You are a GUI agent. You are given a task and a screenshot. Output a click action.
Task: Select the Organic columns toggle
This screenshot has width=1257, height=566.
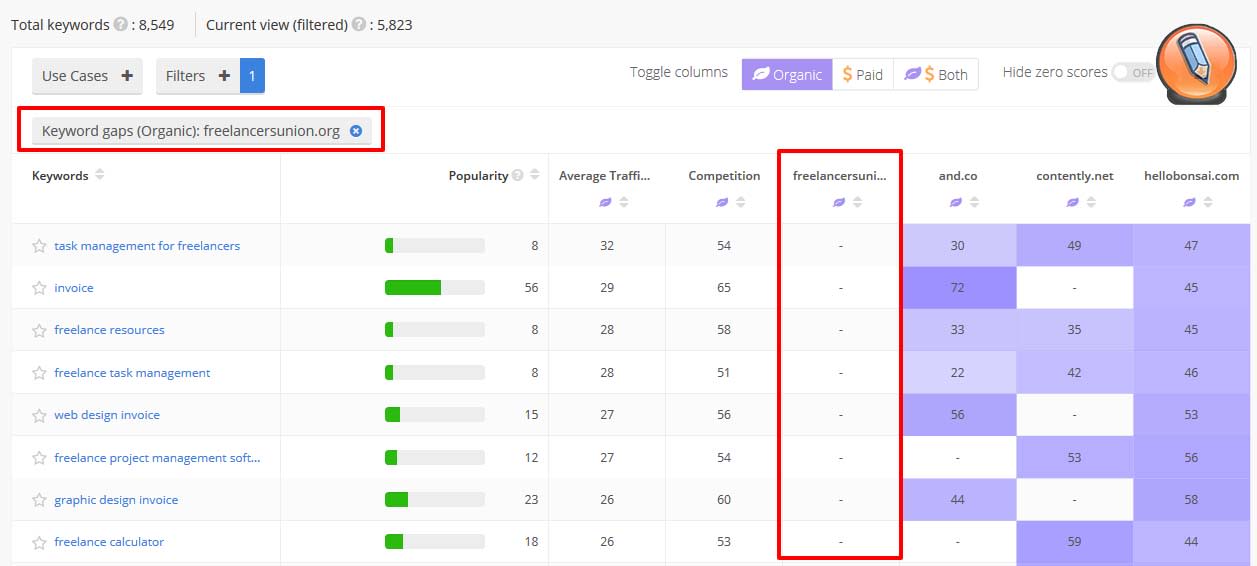pos(787,74)
